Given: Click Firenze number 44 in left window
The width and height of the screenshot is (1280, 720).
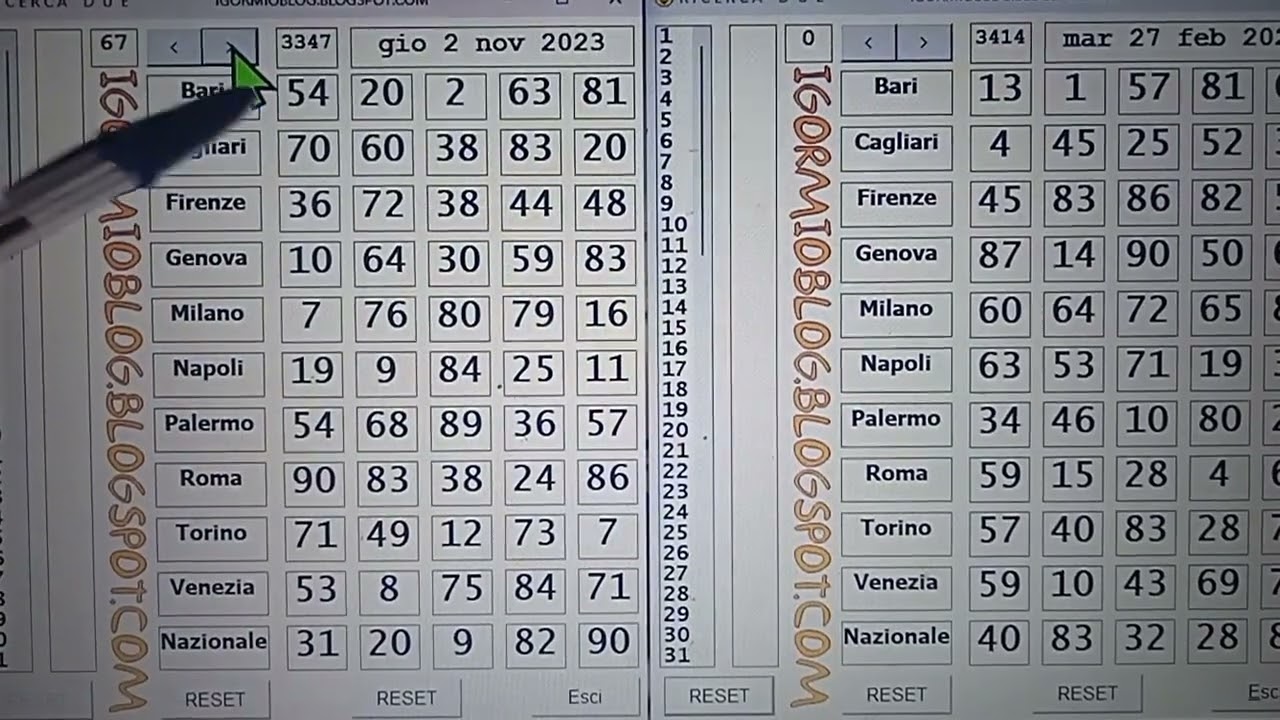Looking at the screenshot, I should [x=531, y=204].
